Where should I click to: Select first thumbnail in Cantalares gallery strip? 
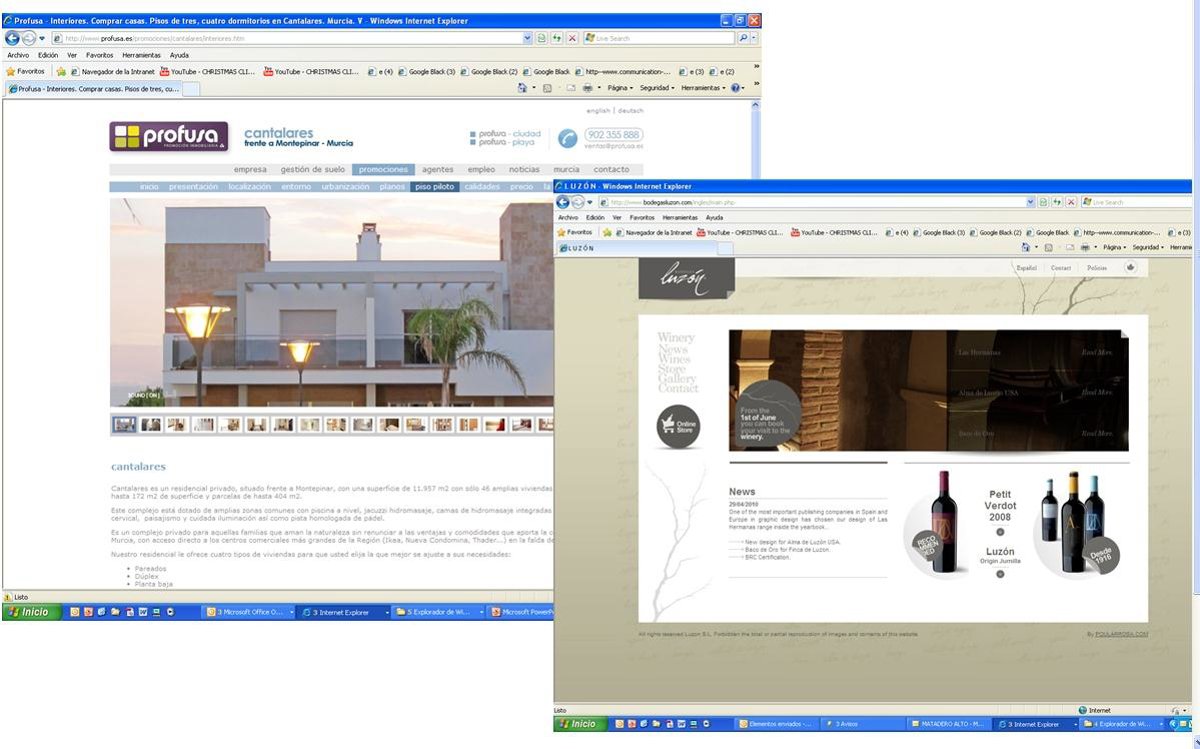(124, 424)
